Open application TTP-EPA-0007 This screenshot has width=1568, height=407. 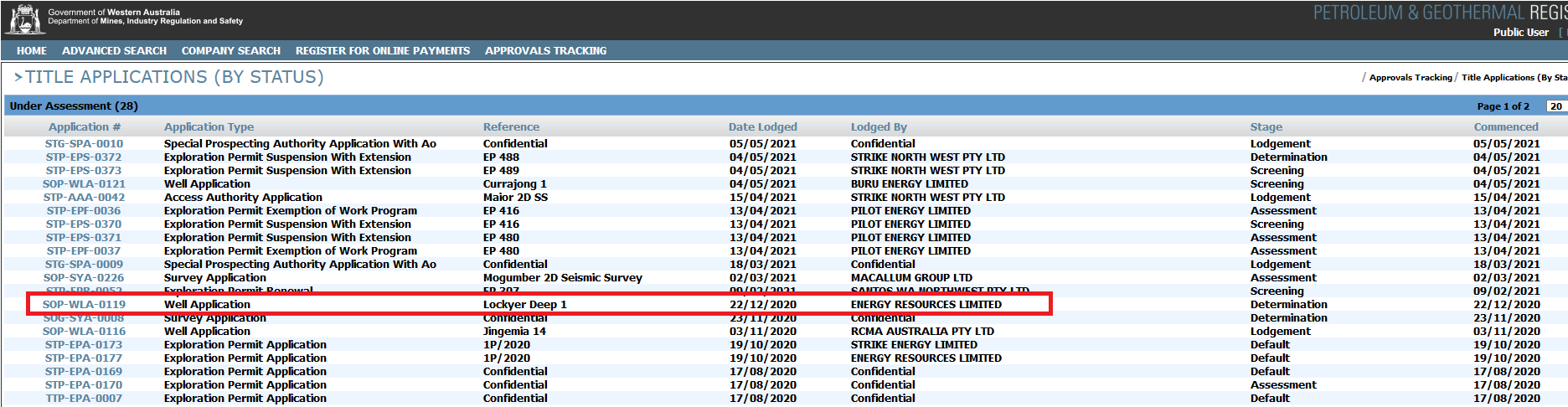click(x=84, y=399)
